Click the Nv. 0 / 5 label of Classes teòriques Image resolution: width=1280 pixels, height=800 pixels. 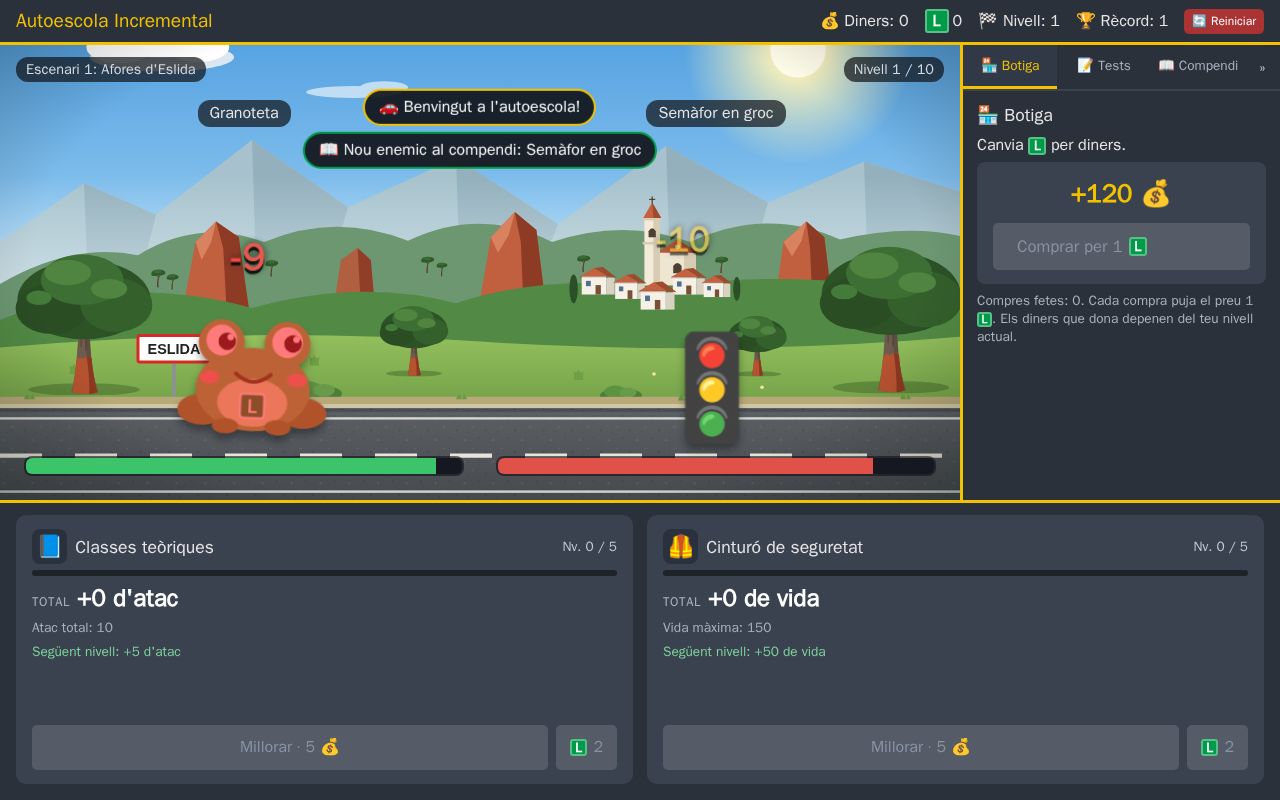pos(589,547)
